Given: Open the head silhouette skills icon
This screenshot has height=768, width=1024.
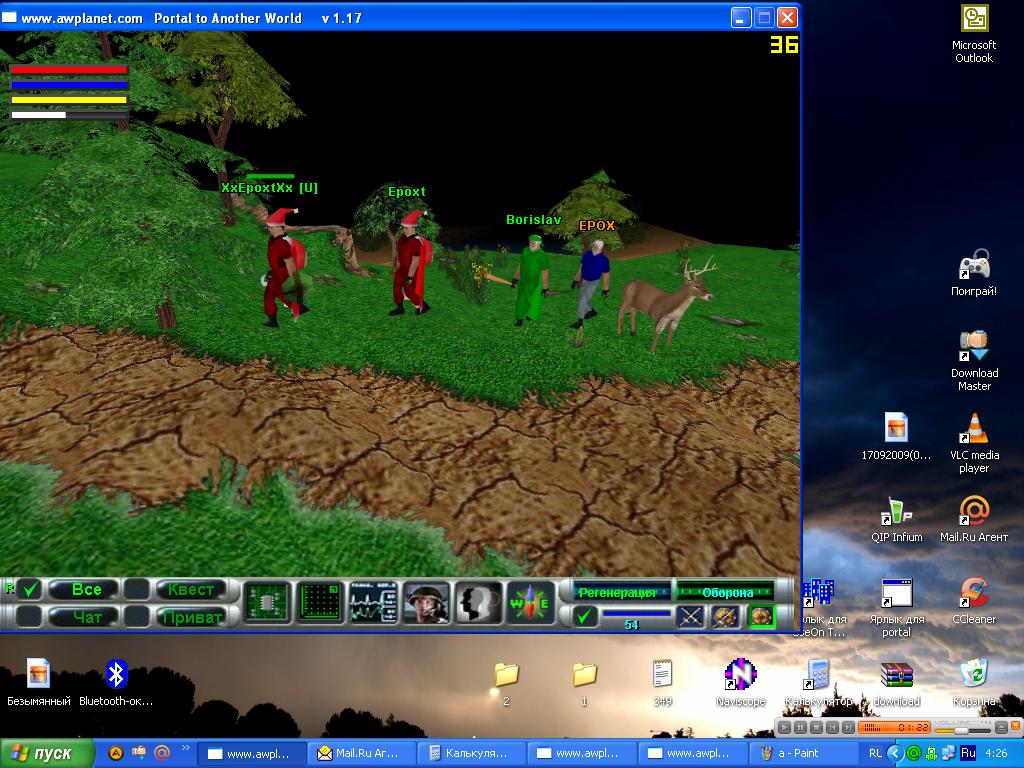Looking at the screenshot, I should pyautogui.click(x=479, y=602).
